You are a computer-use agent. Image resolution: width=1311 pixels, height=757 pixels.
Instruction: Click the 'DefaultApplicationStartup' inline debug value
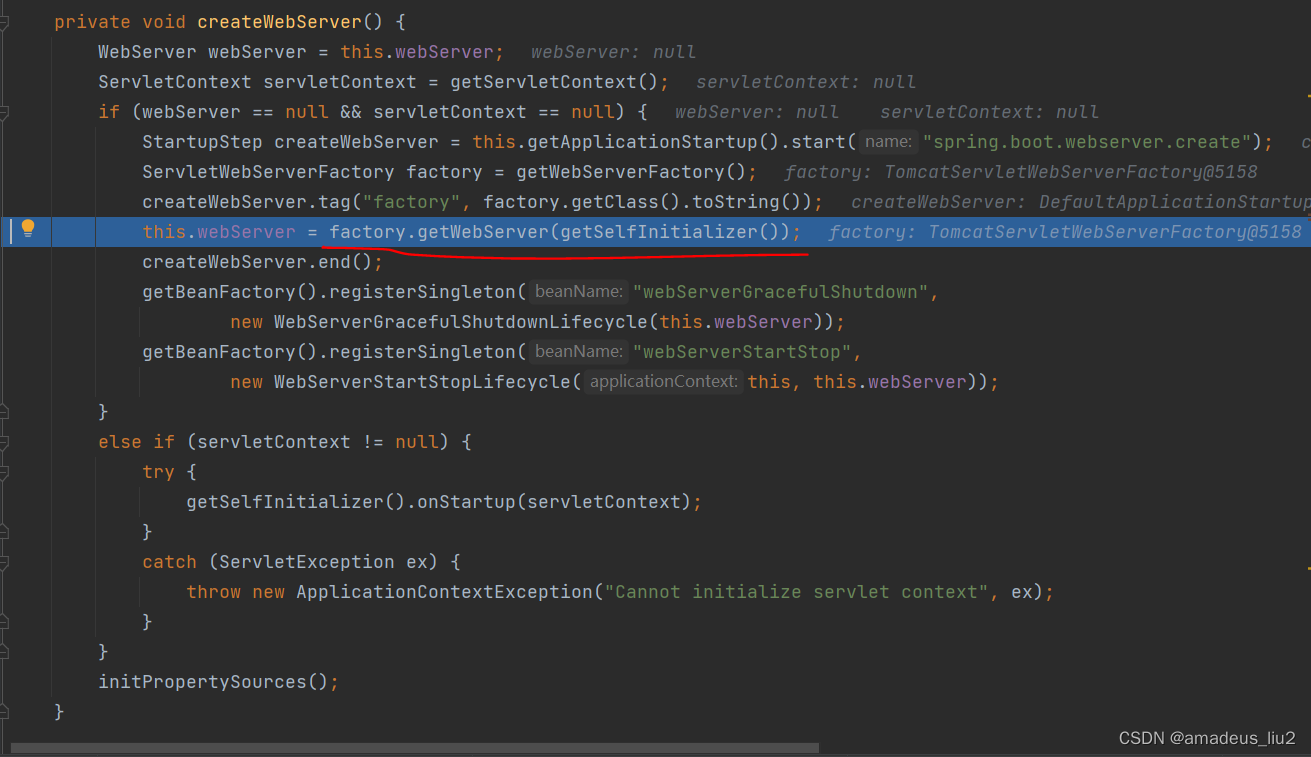[1174, 202]
